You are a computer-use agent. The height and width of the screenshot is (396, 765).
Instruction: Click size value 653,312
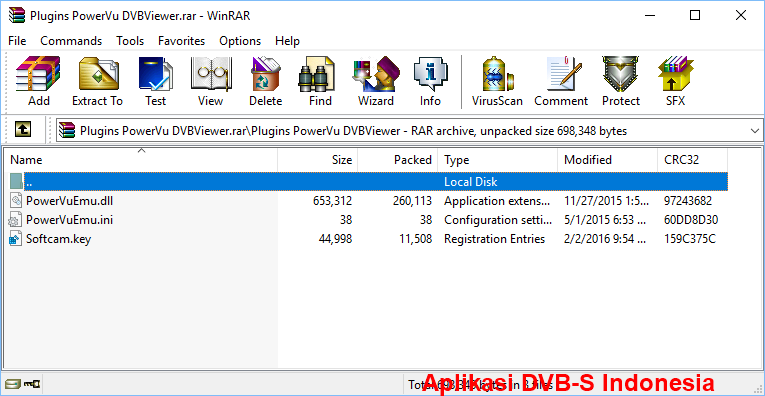[x=332, y=200]
